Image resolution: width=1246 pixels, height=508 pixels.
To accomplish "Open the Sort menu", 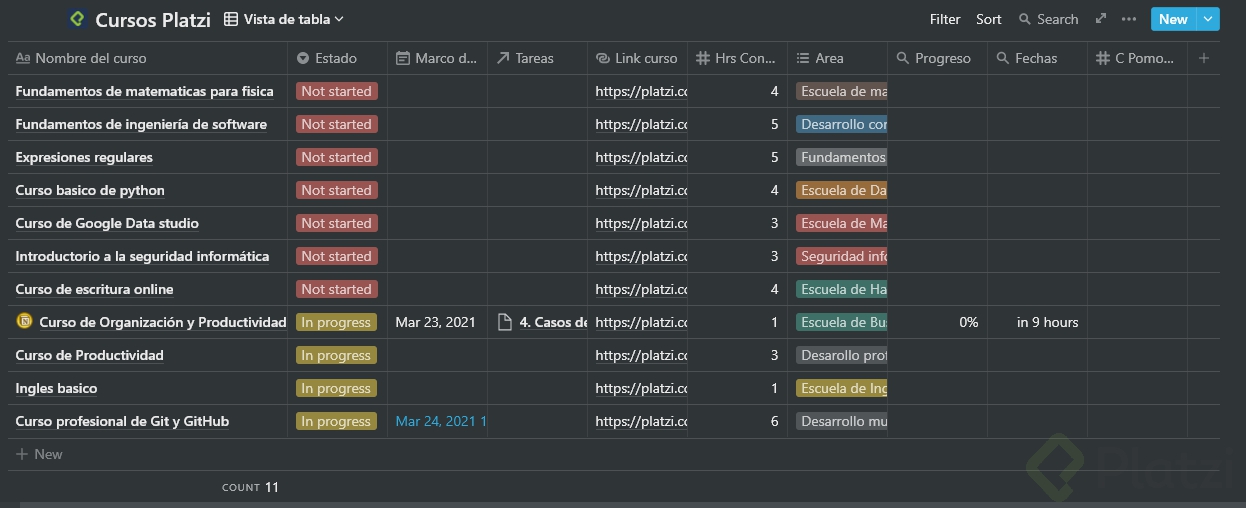I will click(988, 19).
